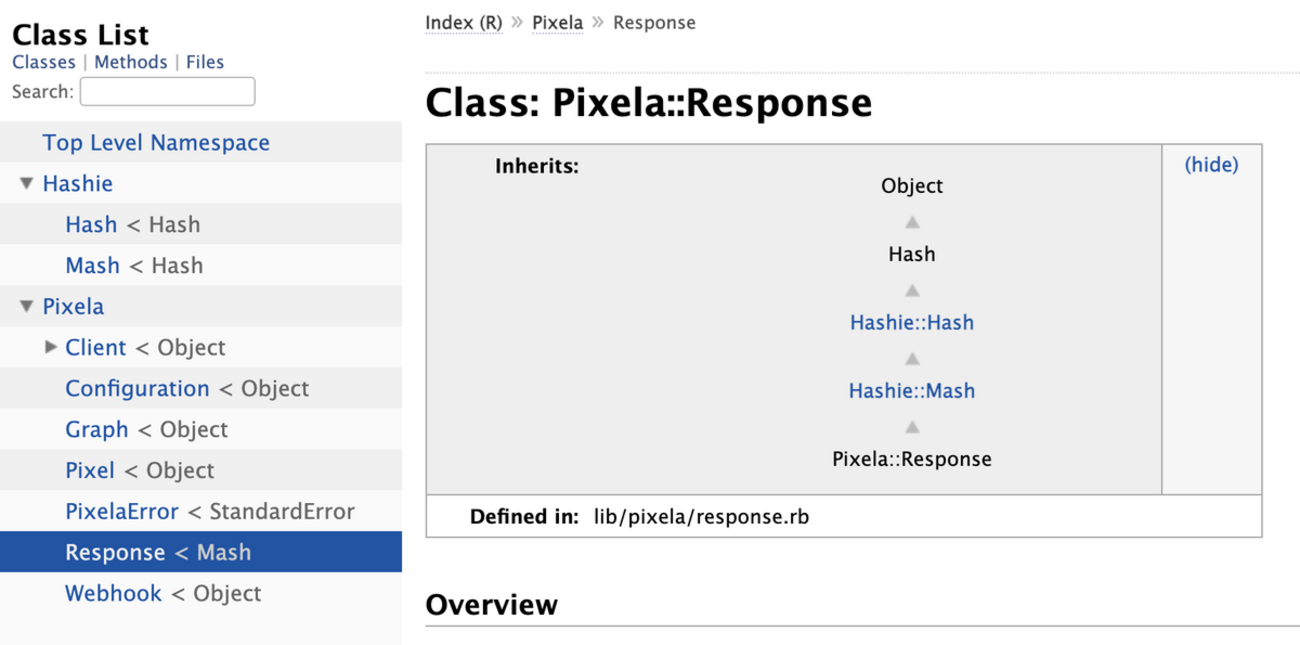Collapse the Hashie namespace tree arrow
1300x645 pixels.
[26, 185]
